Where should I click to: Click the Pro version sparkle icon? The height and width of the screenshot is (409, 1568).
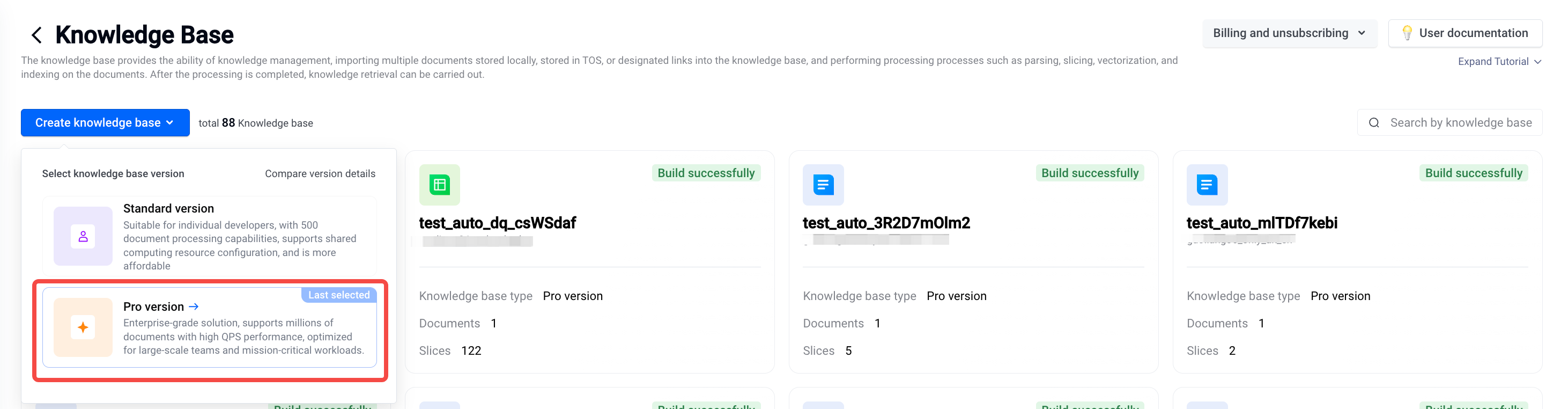coord(83,327)
